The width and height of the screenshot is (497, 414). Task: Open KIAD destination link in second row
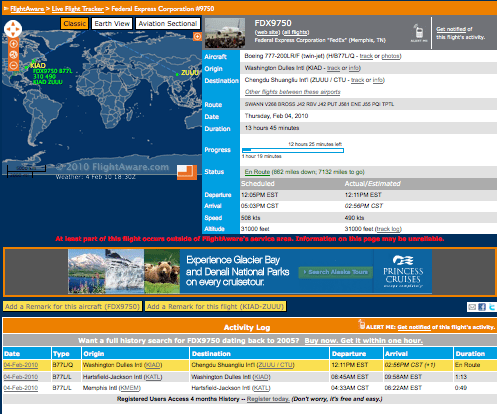coord(261,377)
